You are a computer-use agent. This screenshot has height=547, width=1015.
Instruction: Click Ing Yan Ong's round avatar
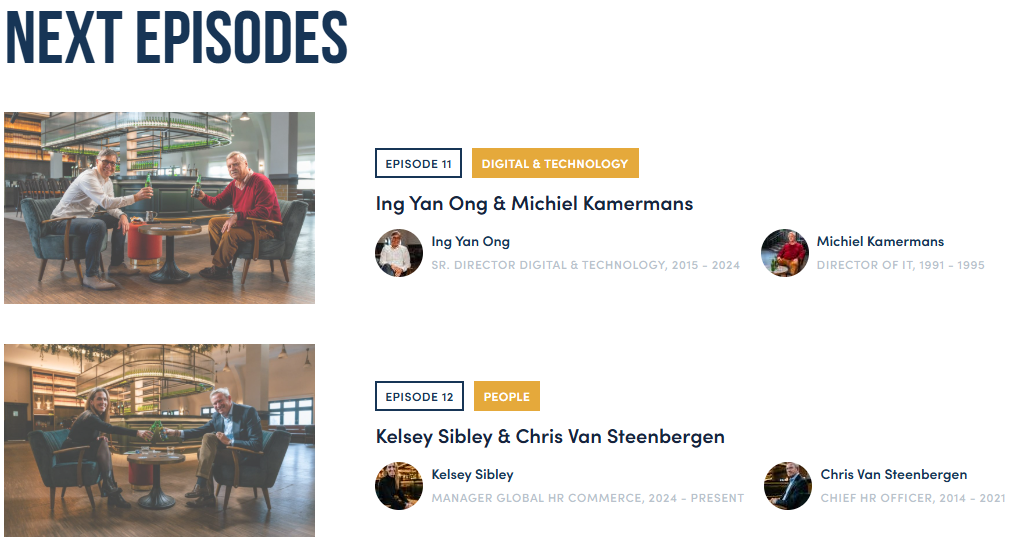click(399, 253)
